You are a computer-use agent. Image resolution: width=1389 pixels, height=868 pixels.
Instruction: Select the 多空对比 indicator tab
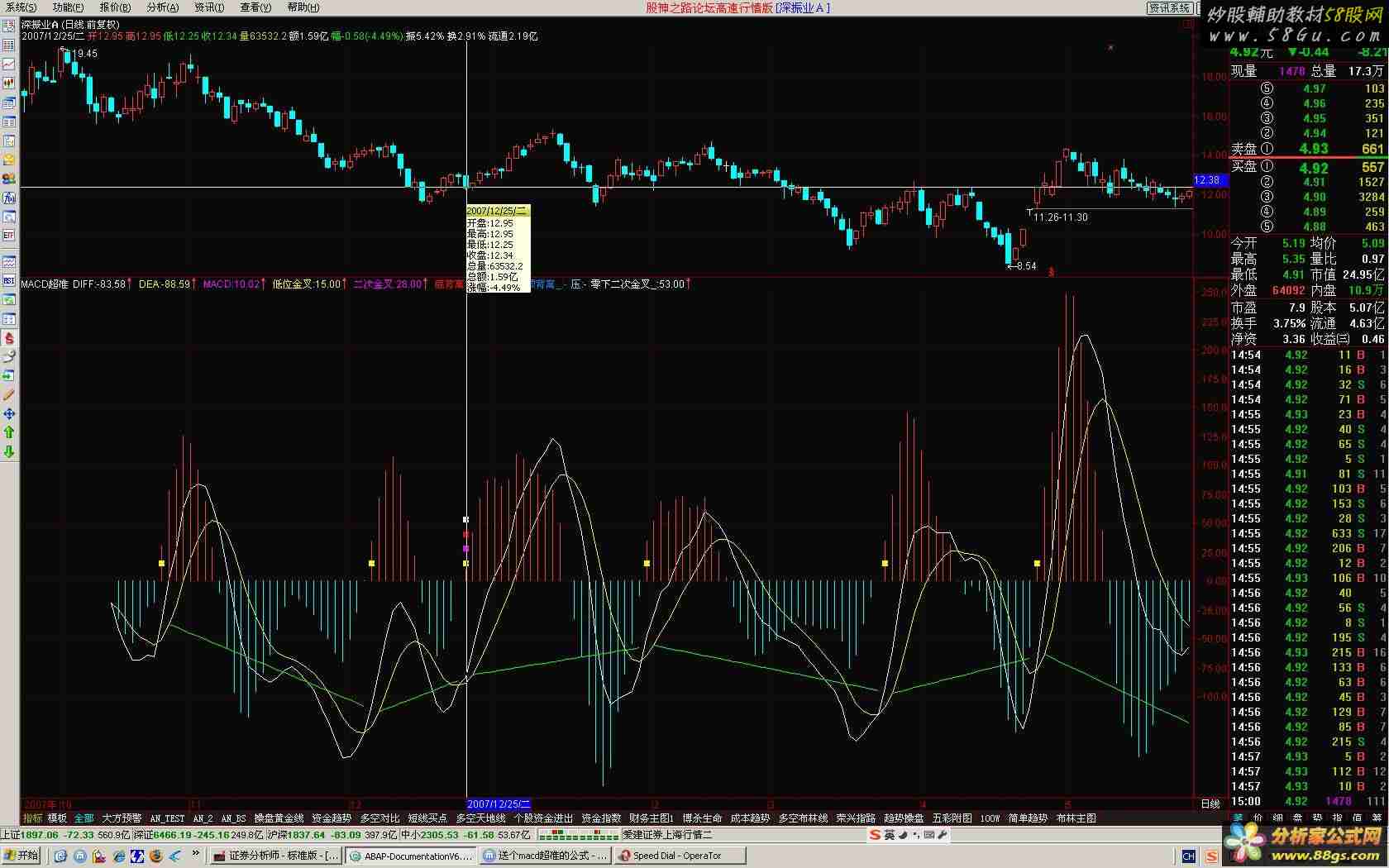point(380,818)
